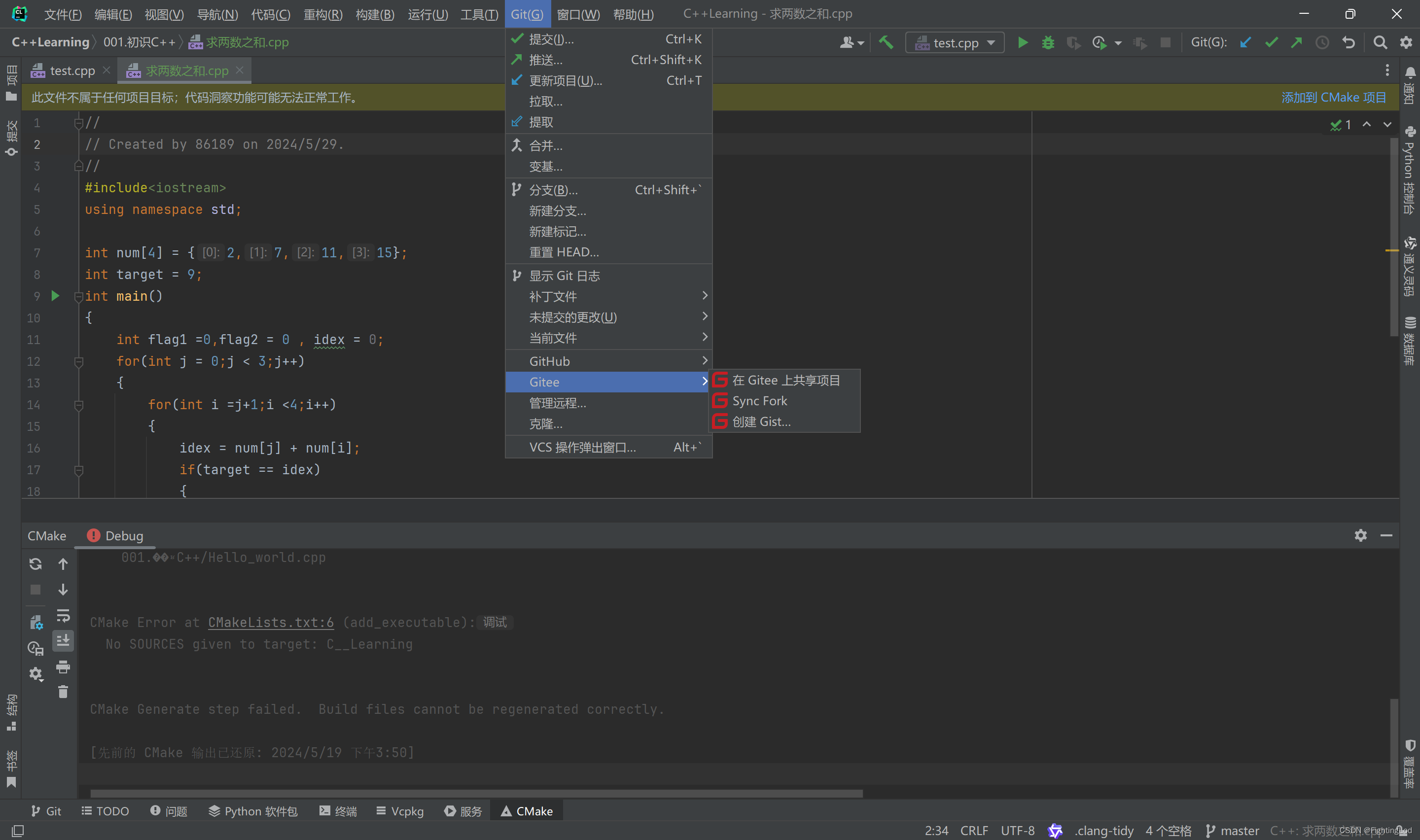This screenshot has width=1420, height=840.
Task: Select '在 Gitee 上共享项目' menu option
Action: [785, 379]
